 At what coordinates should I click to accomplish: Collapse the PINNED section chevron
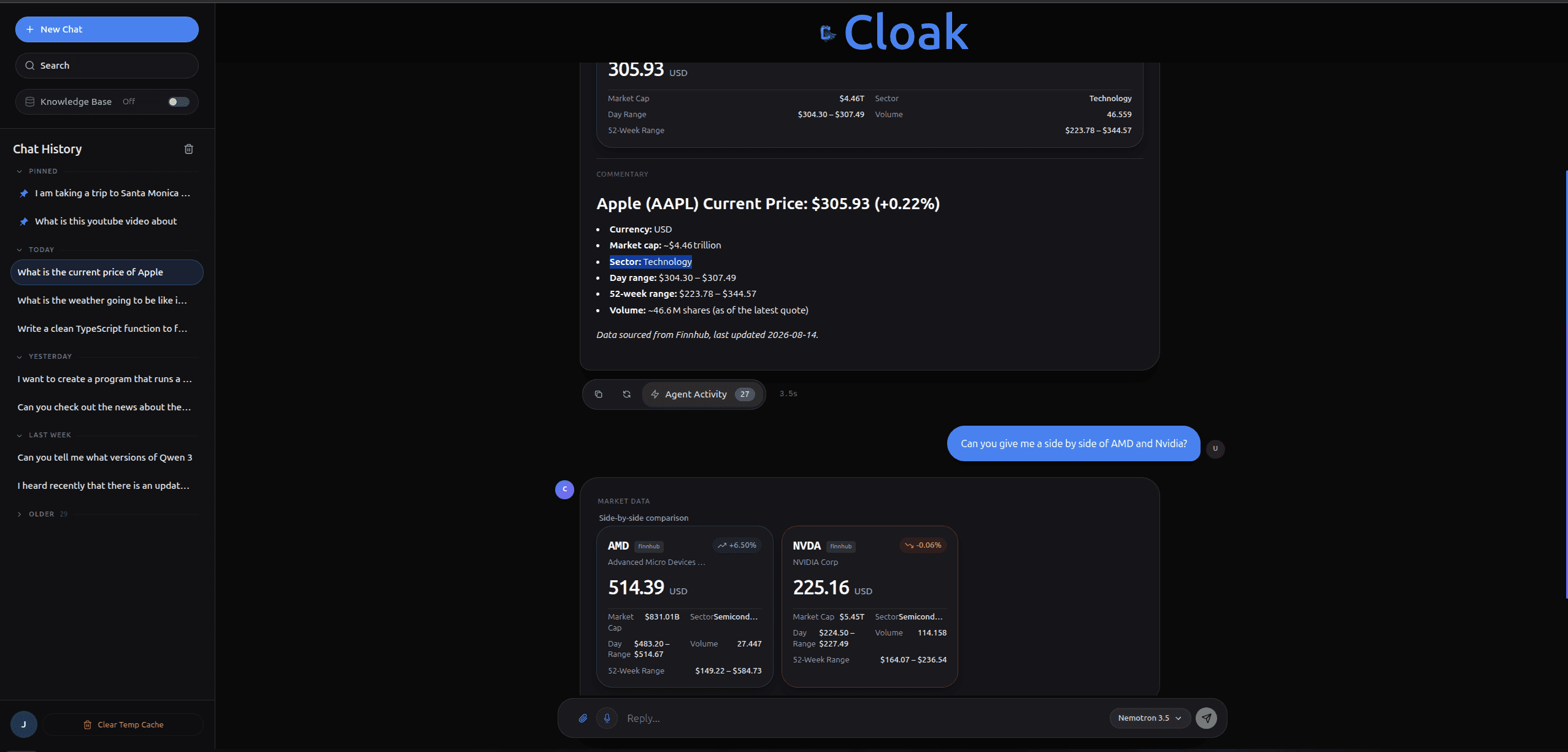point(20,172)
